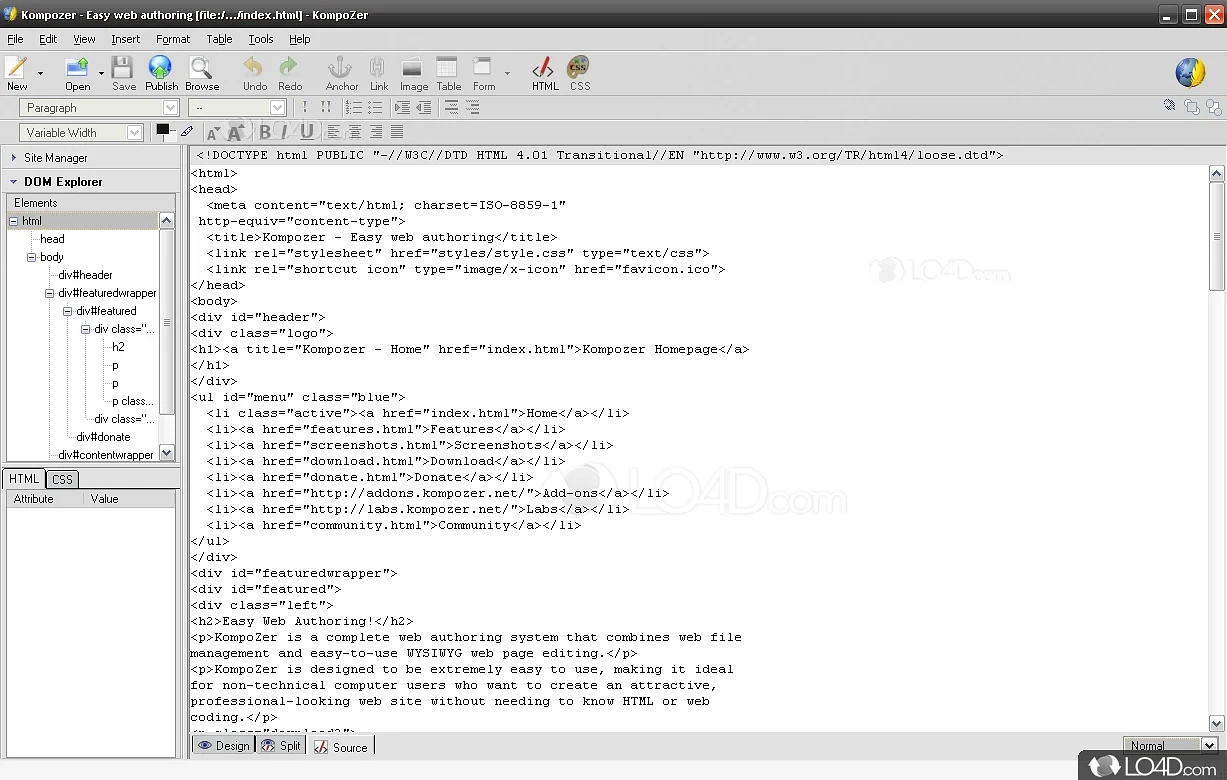The width and height of the screenshot is (1227, 780).
Task: Insert a Form from the toolbar
Action: pyautogui.click(x=484, y=73)
